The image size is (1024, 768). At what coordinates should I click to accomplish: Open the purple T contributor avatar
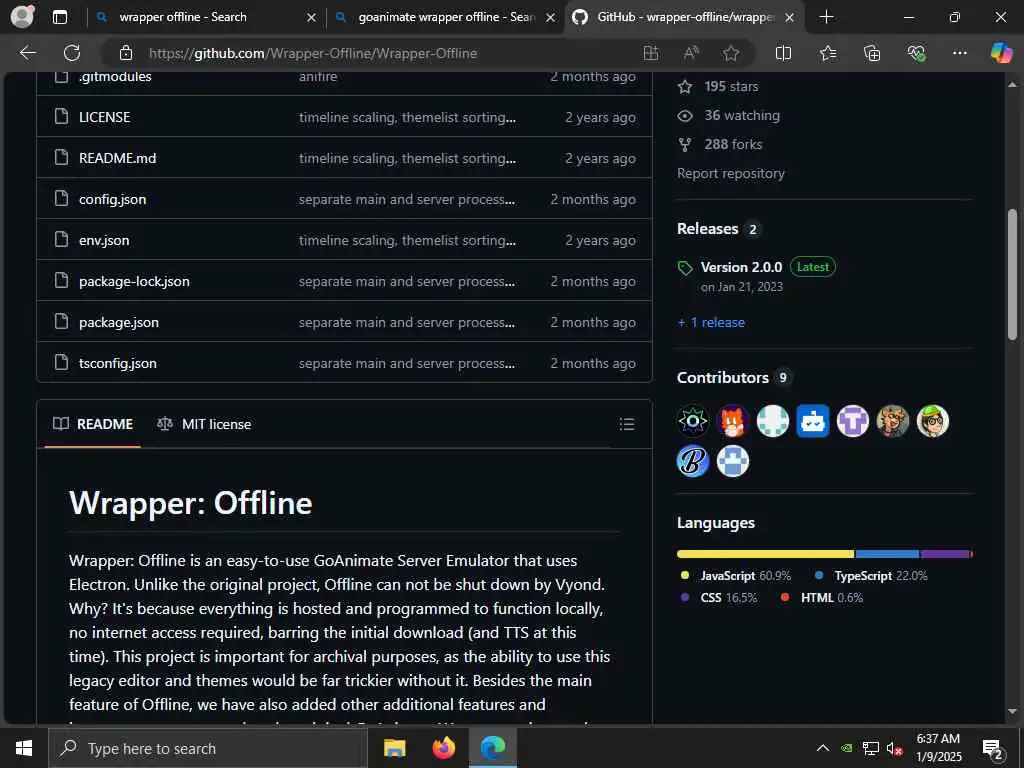pos(853,421)
